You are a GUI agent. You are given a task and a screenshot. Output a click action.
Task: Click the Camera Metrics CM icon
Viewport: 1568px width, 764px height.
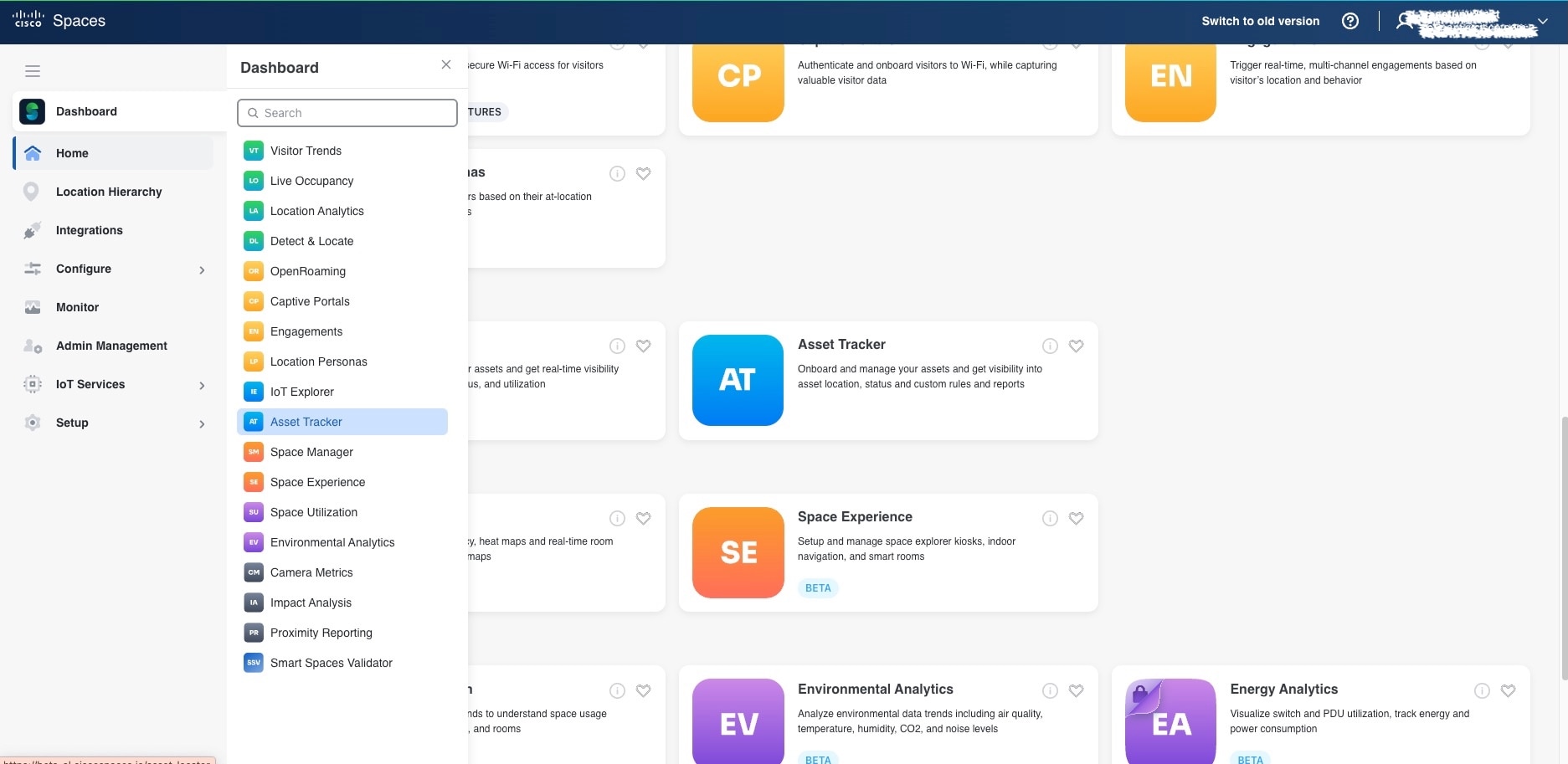tap(254, 572)
